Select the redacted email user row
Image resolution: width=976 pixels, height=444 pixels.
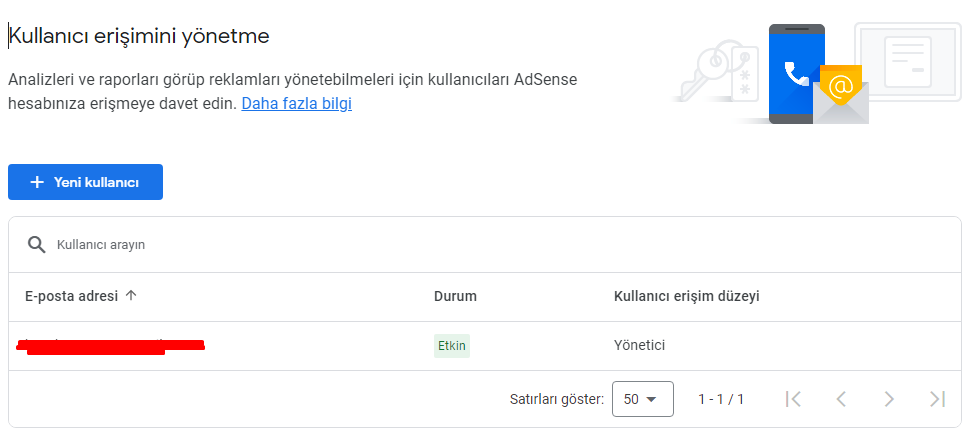coord(485,346)
